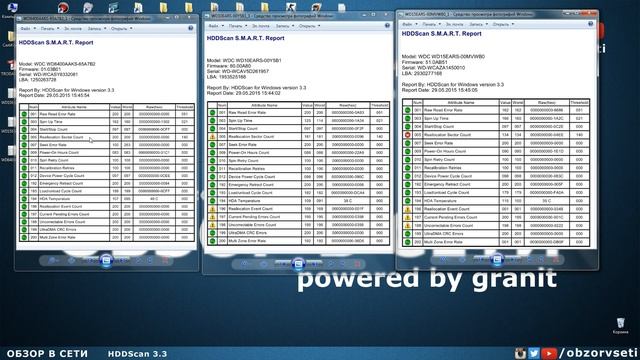
Task: Click actual size button in WD6400AAKS viewer
Action: click(71, 260)
